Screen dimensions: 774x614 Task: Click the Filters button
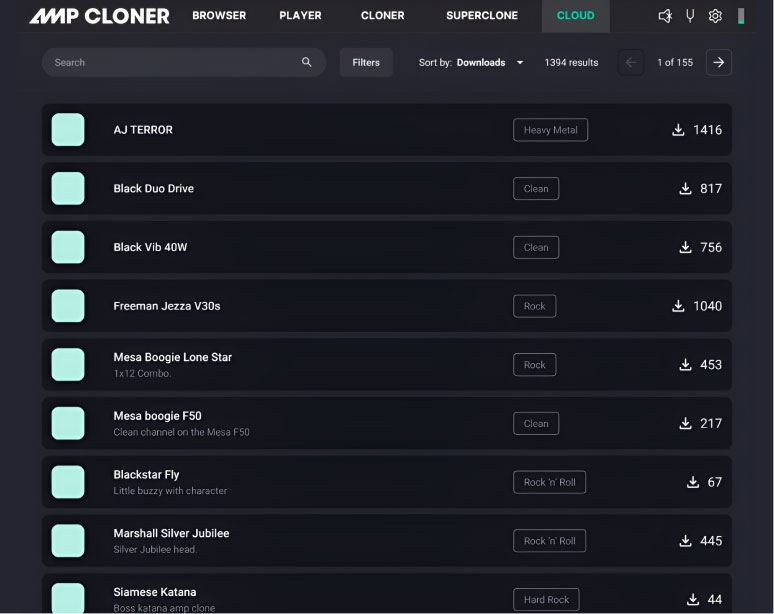tap(366, 62)
